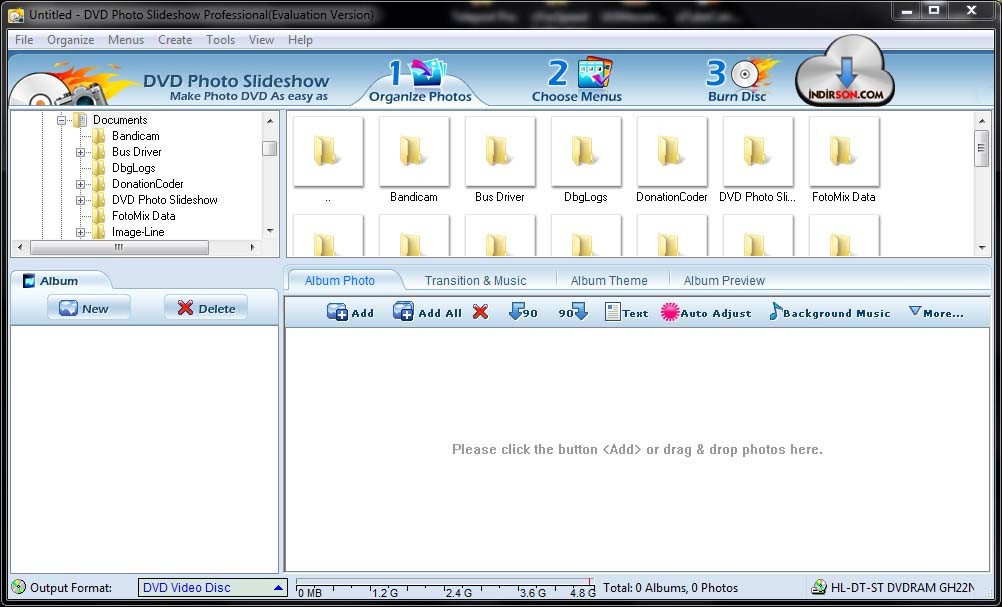Open the More... dropdown menu
The image size is (1002, 607).
click(x=936, y=312)
